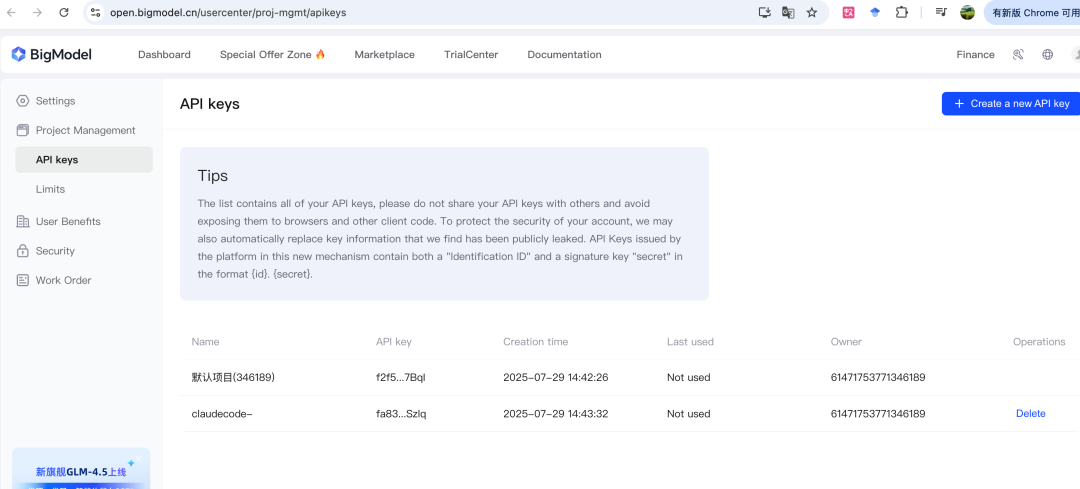
Task: Open the media control playlist icon
Action: pos(941,12)
